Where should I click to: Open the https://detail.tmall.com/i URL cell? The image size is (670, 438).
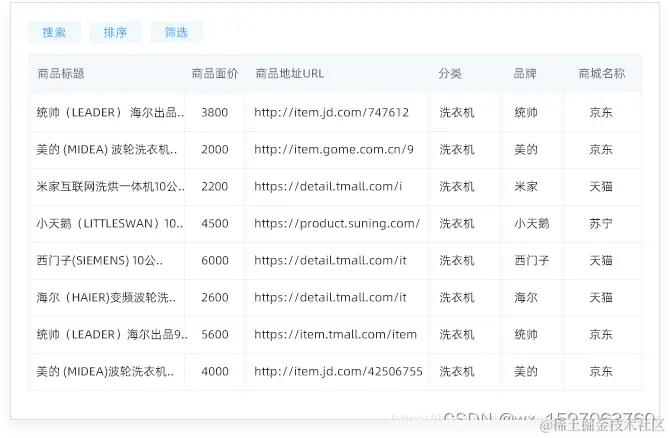[328, 186]
